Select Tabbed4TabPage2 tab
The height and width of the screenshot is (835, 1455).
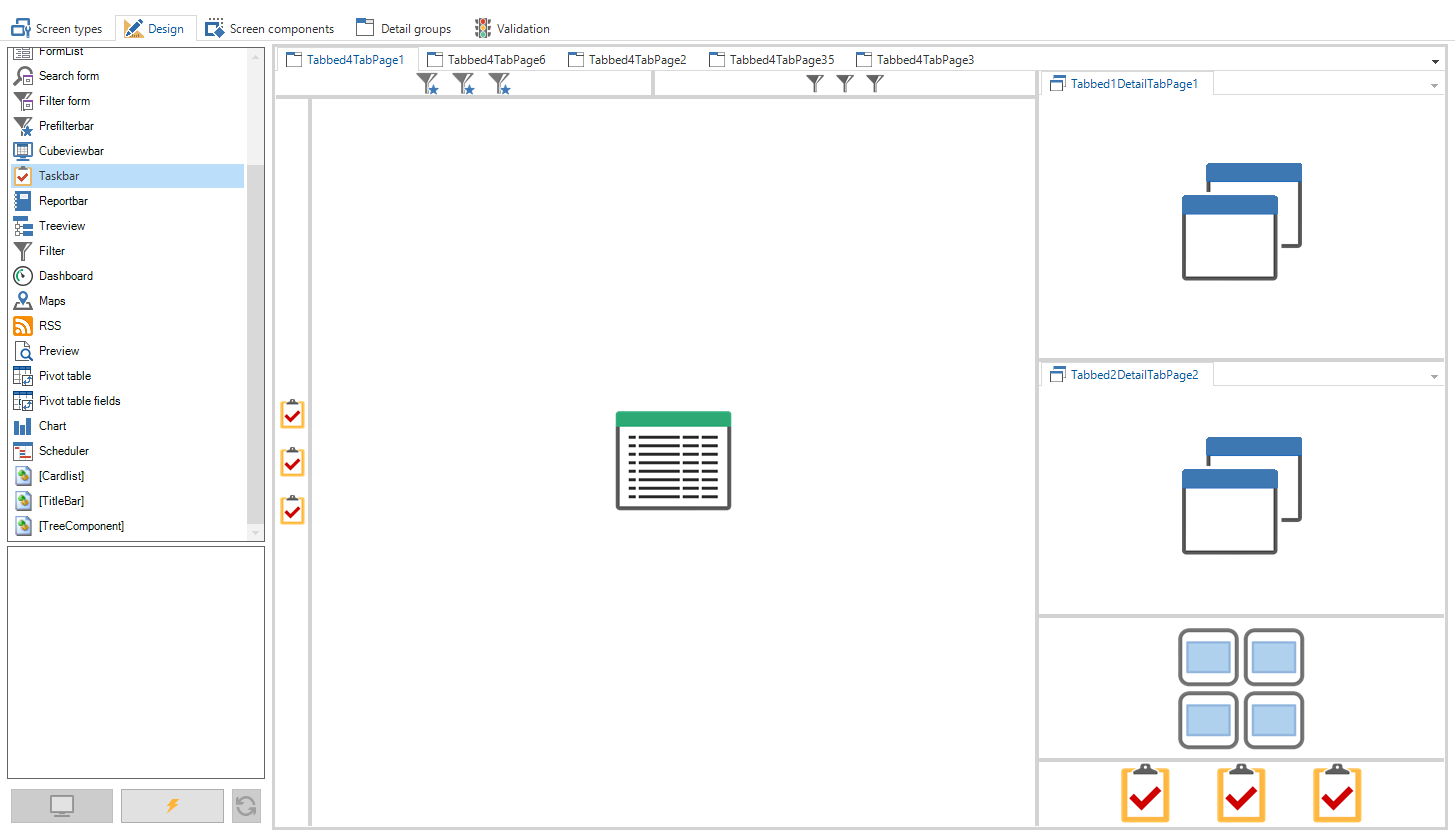pyautogui.click(x=628, y=59)
